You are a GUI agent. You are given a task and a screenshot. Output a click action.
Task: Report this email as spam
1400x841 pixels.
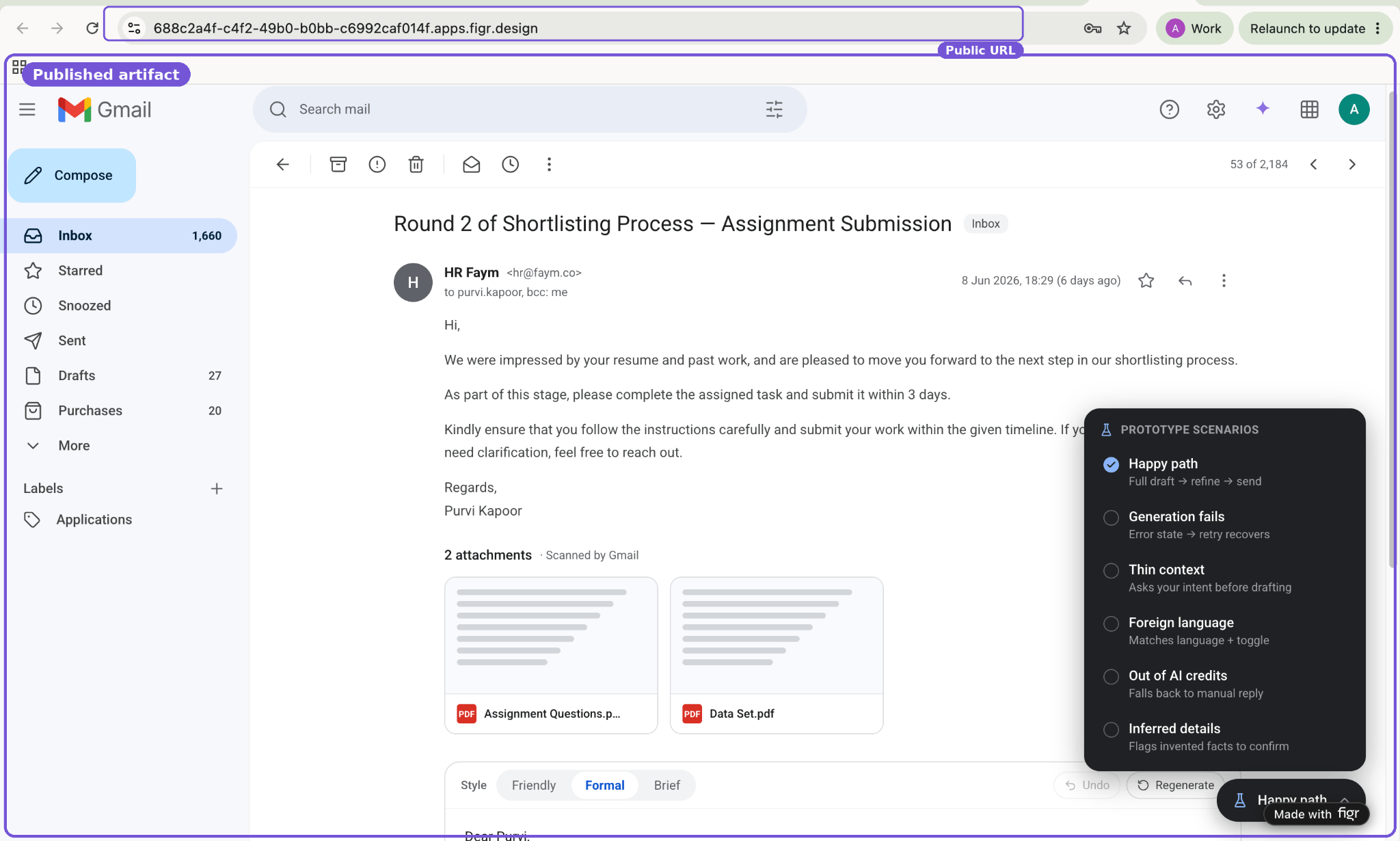pyautogui.click(x=377, y=164)
